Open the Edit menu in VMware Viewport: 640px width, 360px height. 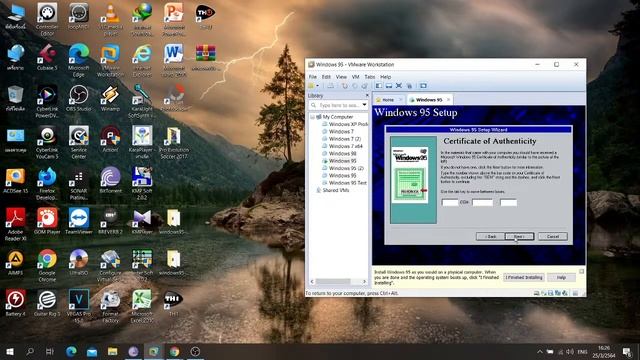pos(326,77)
